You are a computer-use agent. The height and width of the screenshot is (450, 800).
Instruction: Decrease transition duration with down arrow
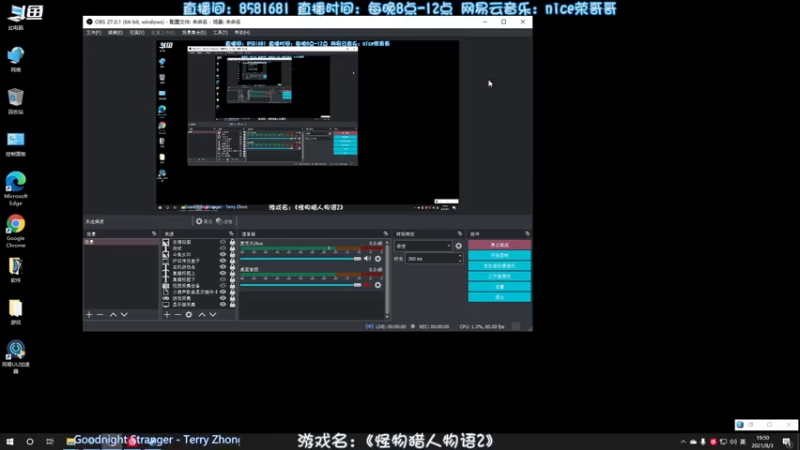460,261
